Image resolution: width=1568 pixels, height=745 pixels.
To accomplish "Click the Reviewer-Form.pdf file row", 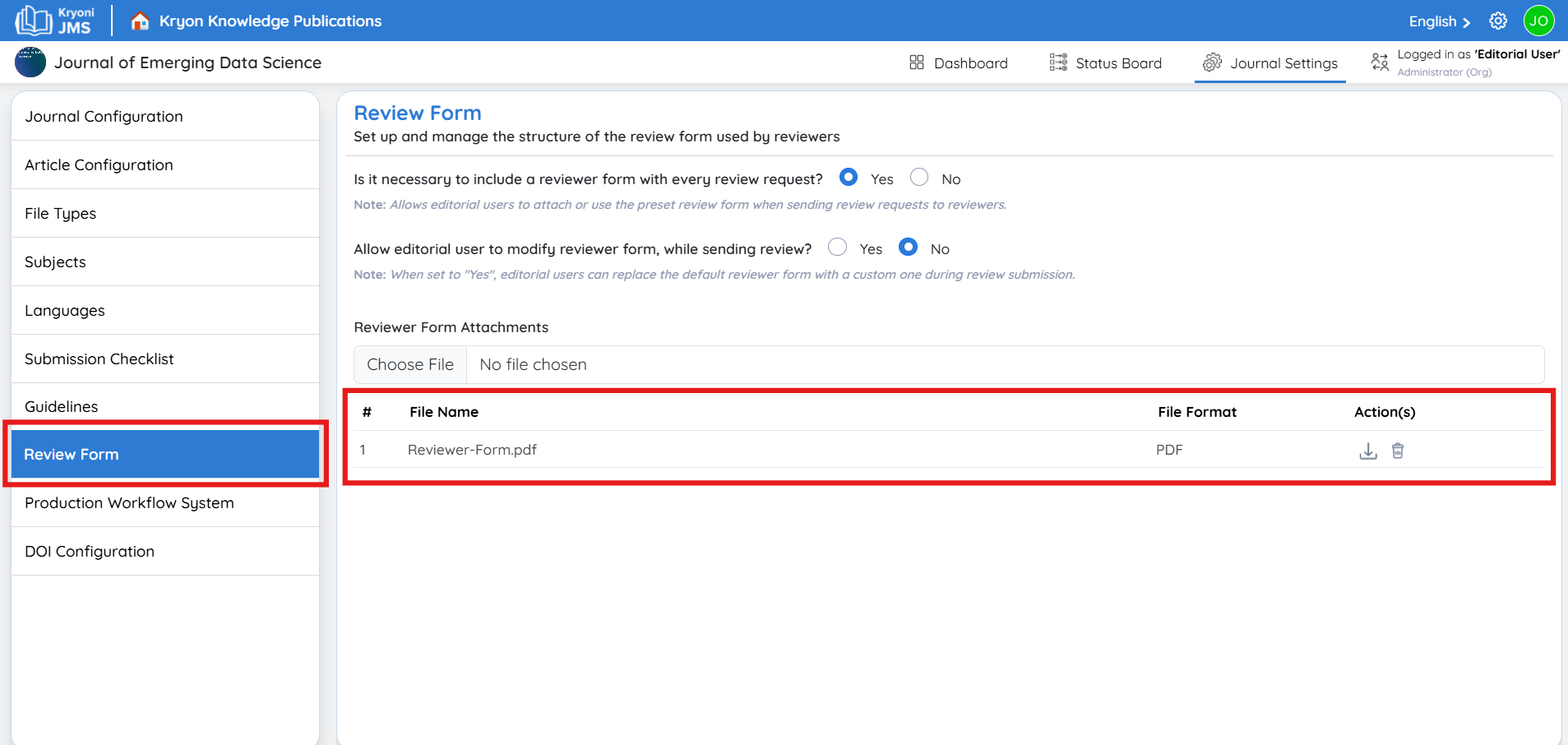I will click(x=472, y=450).
